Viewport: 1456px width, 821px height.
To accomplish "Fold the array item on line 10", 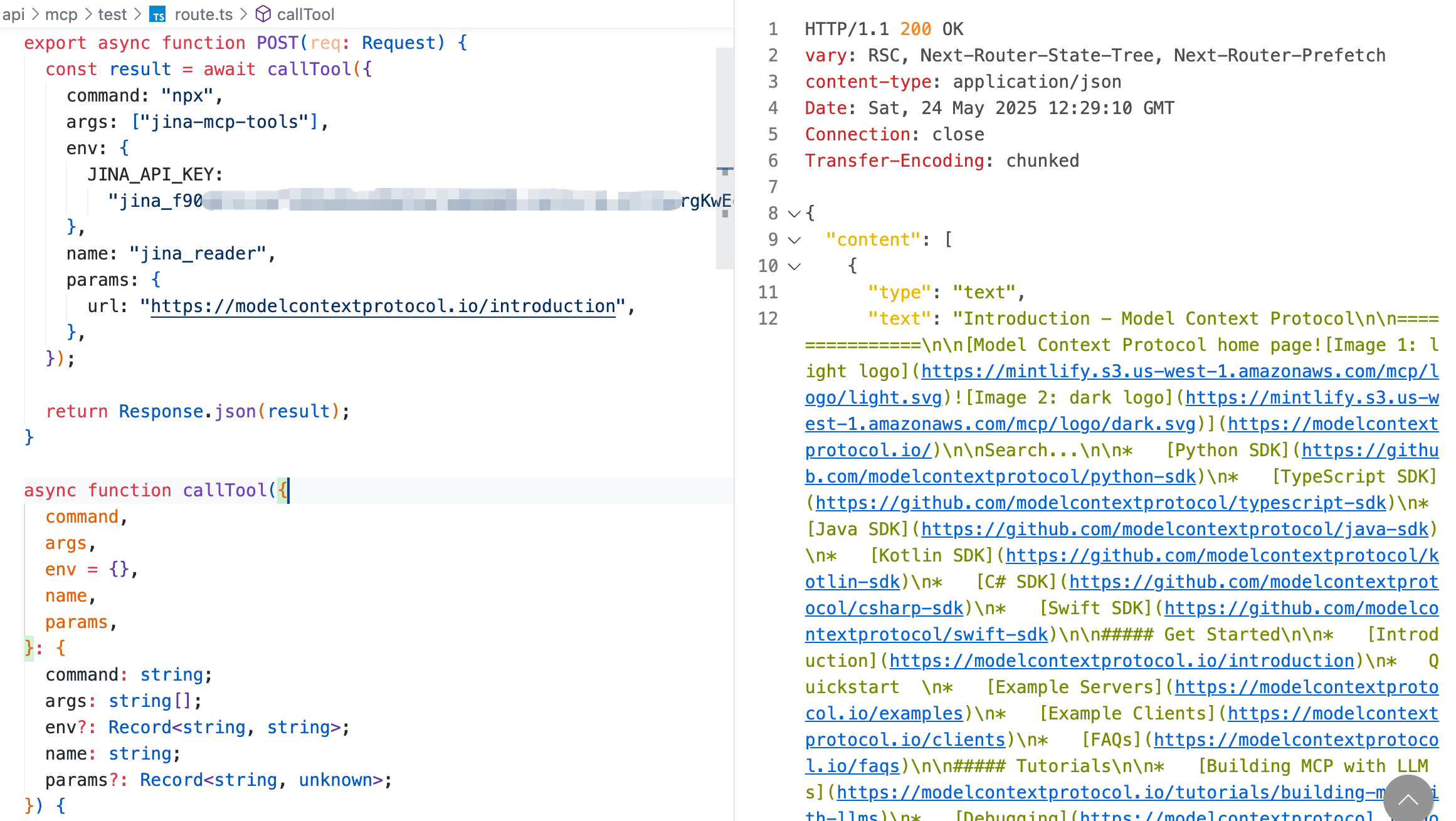I will pyautogui.click(x=794, y=266).
